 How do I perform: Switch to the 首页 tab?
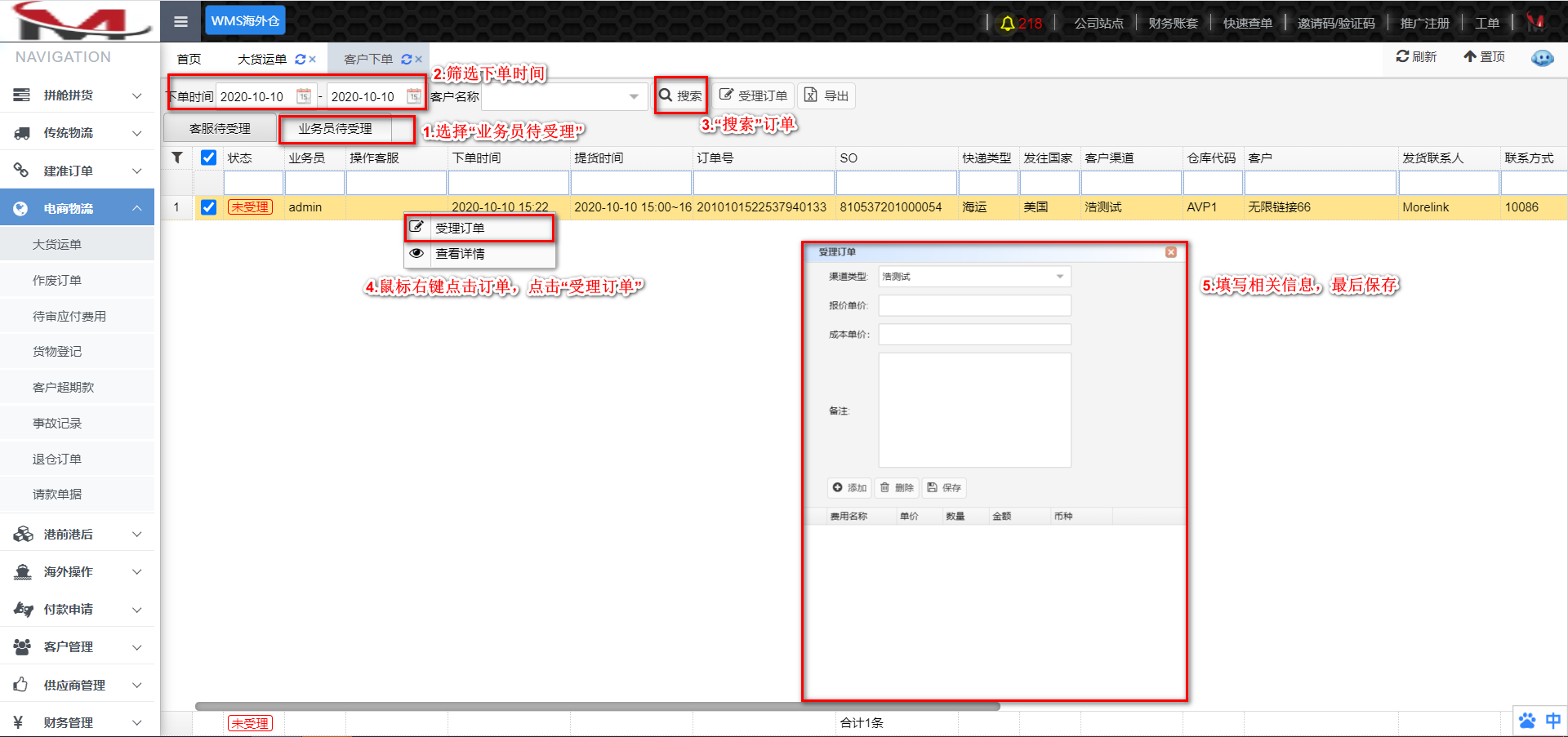coord(189,60)
